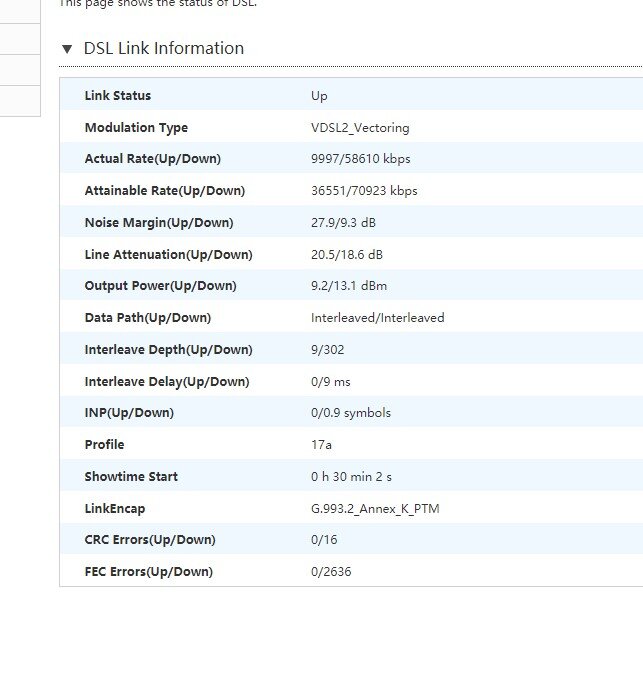Screen dimensions: 643x673
Task: Select the Modulation Type label
Action: pos(136,127)
